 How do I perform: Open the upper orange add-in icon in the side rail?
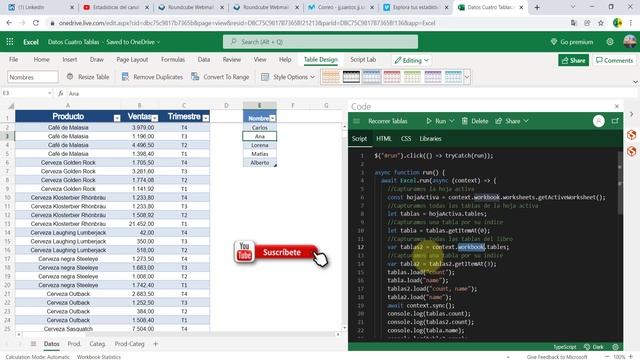(631, 134)
